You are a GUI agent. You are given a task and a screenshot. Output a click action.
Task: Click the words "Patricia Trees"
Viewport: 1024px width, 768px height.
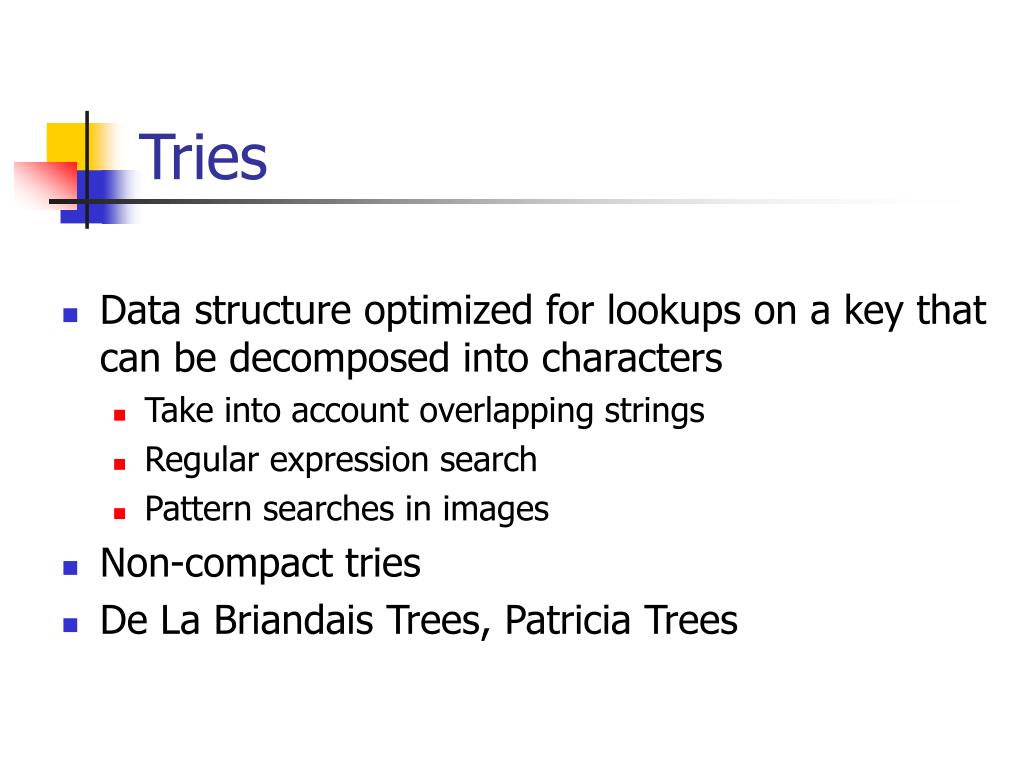(x=621, y=620)
